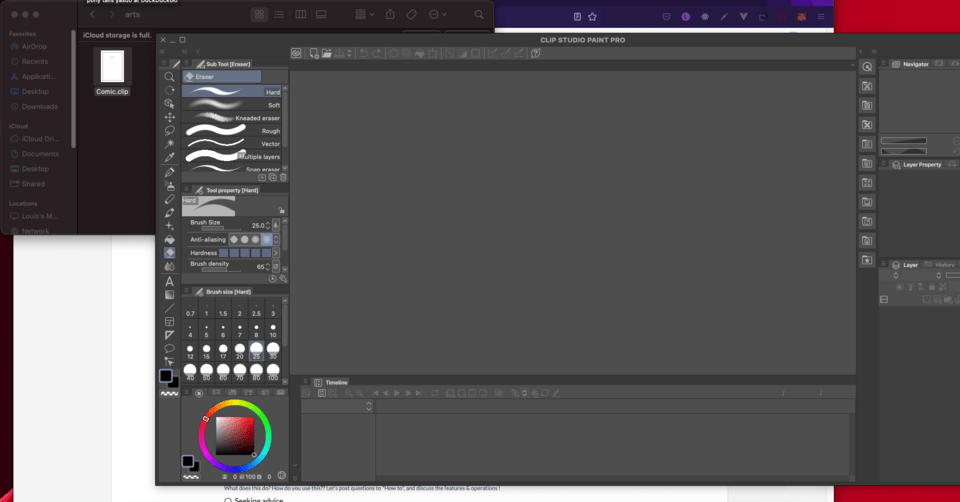The height and width of the screenshot is (502, 960).
Task: Choose the Eyedropper tool
Action: coord(170,158)
